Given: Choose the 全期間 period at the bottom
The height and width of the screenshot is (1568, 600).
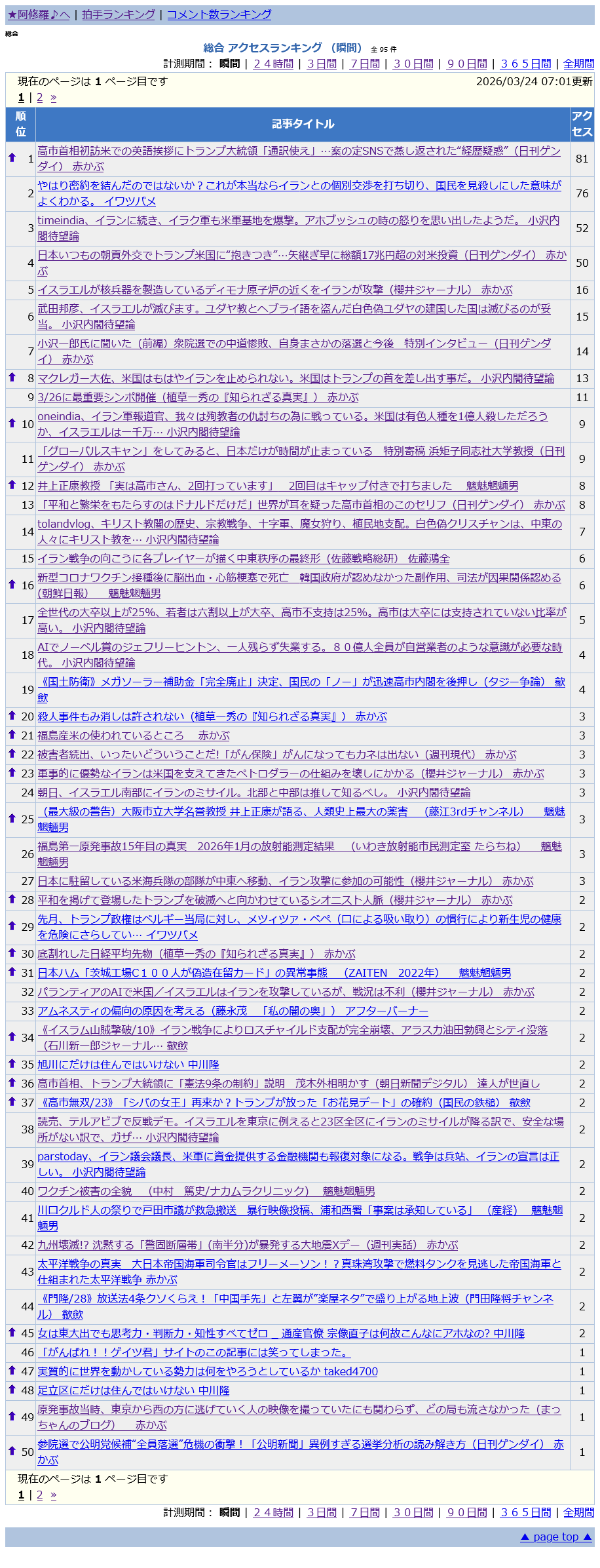Looking at the screenshot, I should pos(578,1512).
